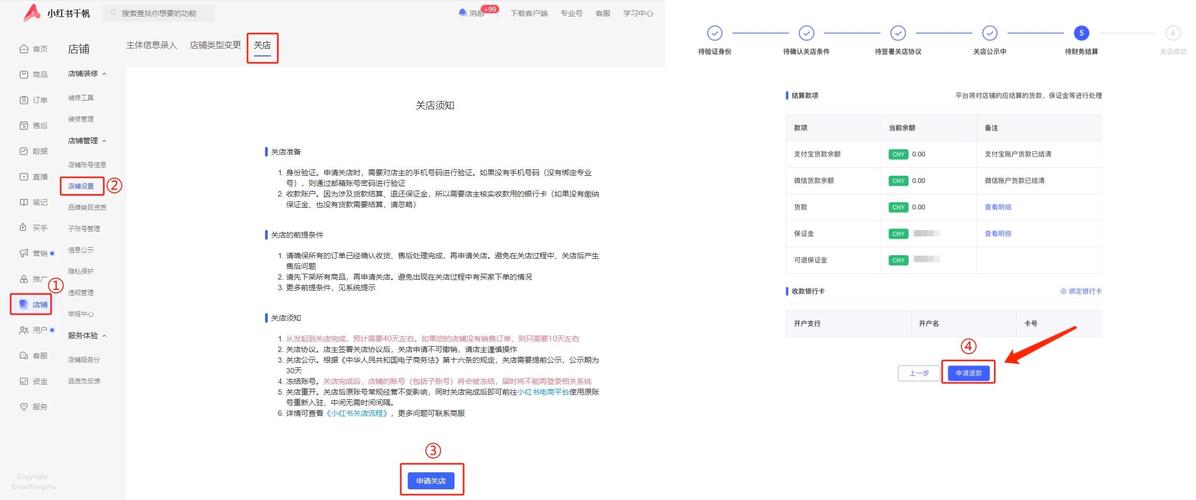
Task: Click the 申请退款 button
Action: point(968,373)
